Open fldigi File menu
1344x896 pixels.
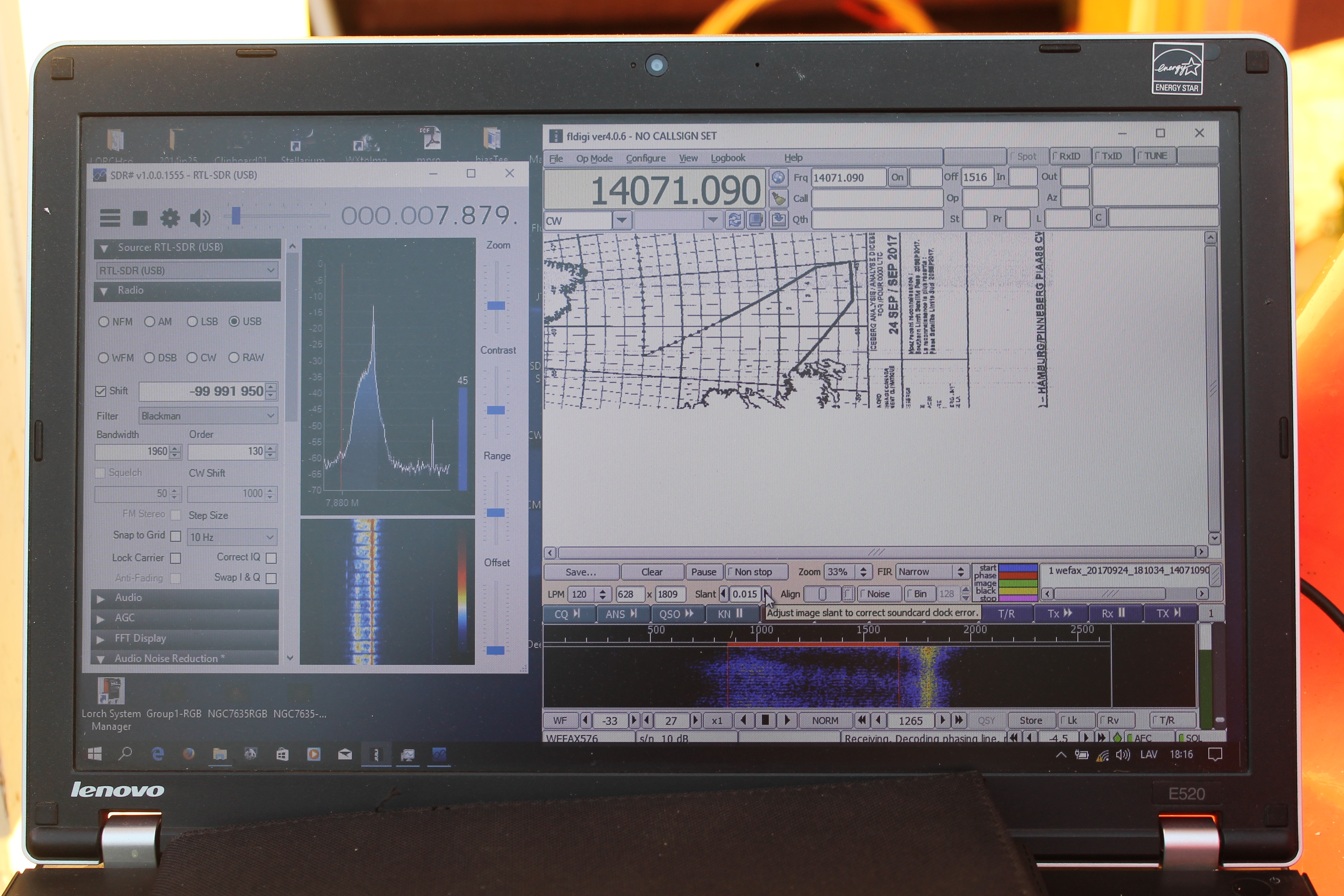pyautogui.click(x=556, y=158)
